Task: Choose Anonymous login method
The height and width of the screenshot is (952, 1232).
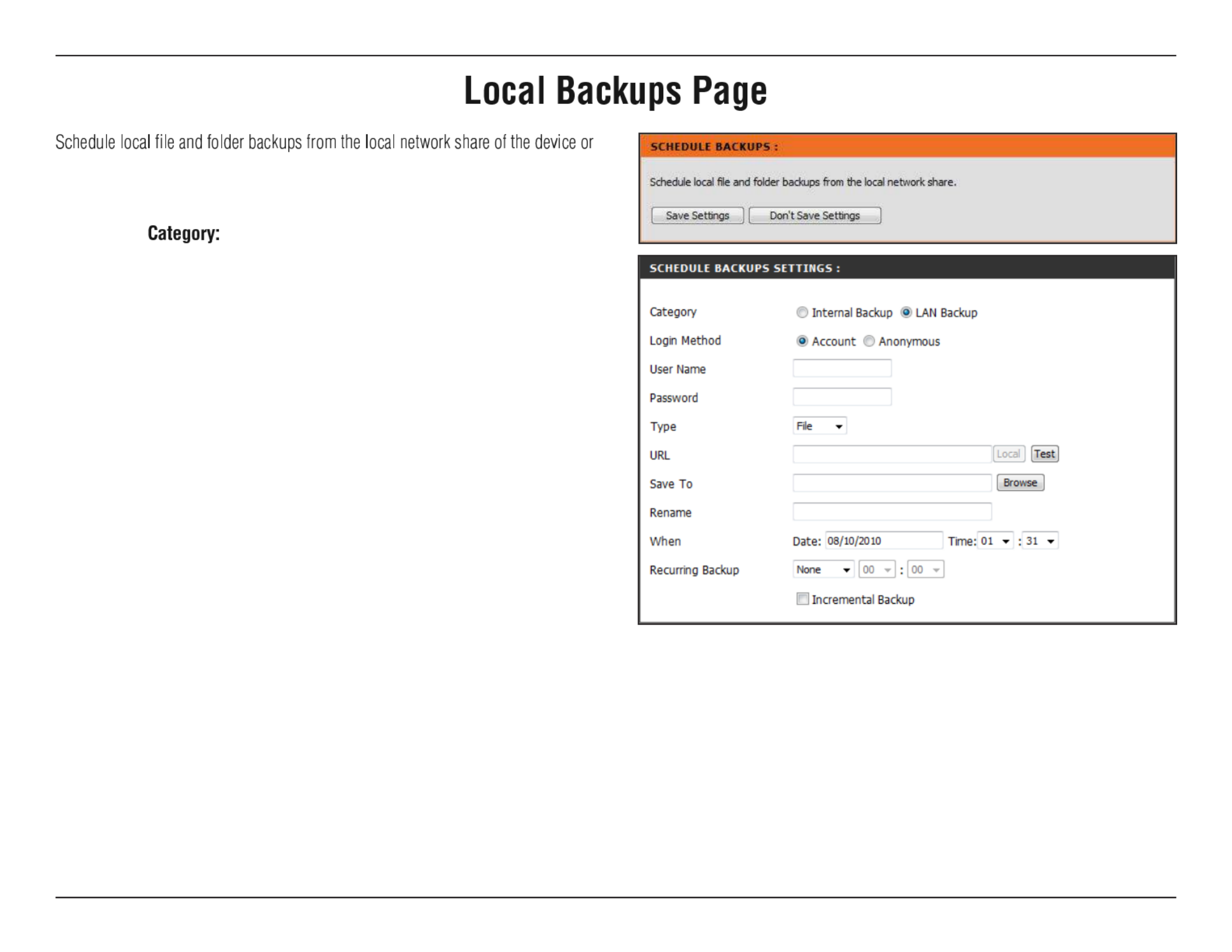Action: (x=869, y=341)
